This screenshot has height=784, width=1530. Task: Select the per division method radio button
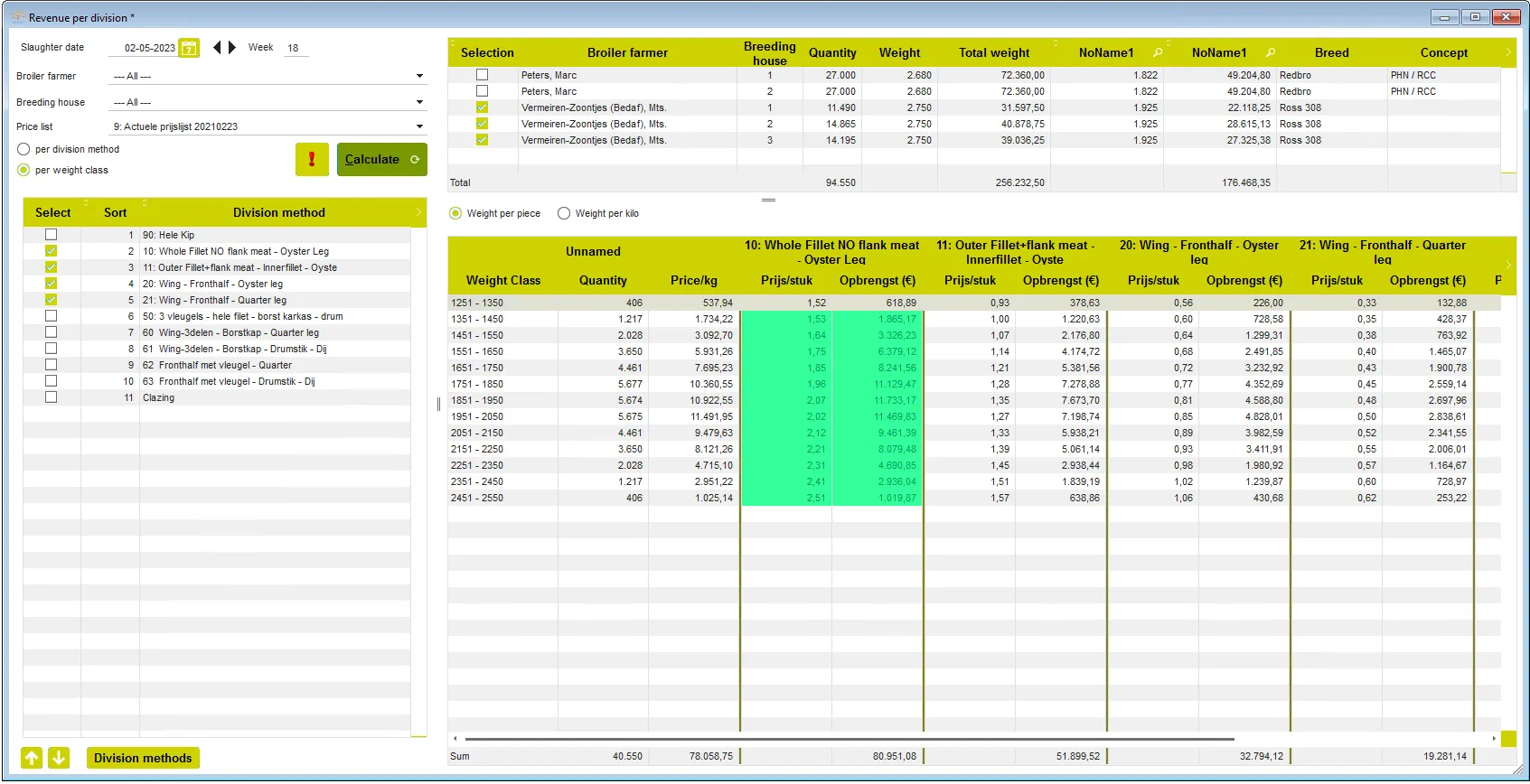[23, 149]
